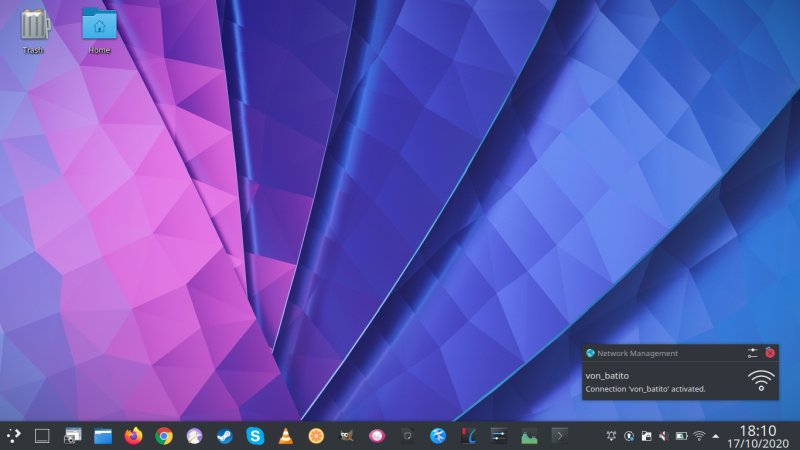The image size is (800, 450).
Task: Open the purple bird browser icon
Action: coord(194,436)
